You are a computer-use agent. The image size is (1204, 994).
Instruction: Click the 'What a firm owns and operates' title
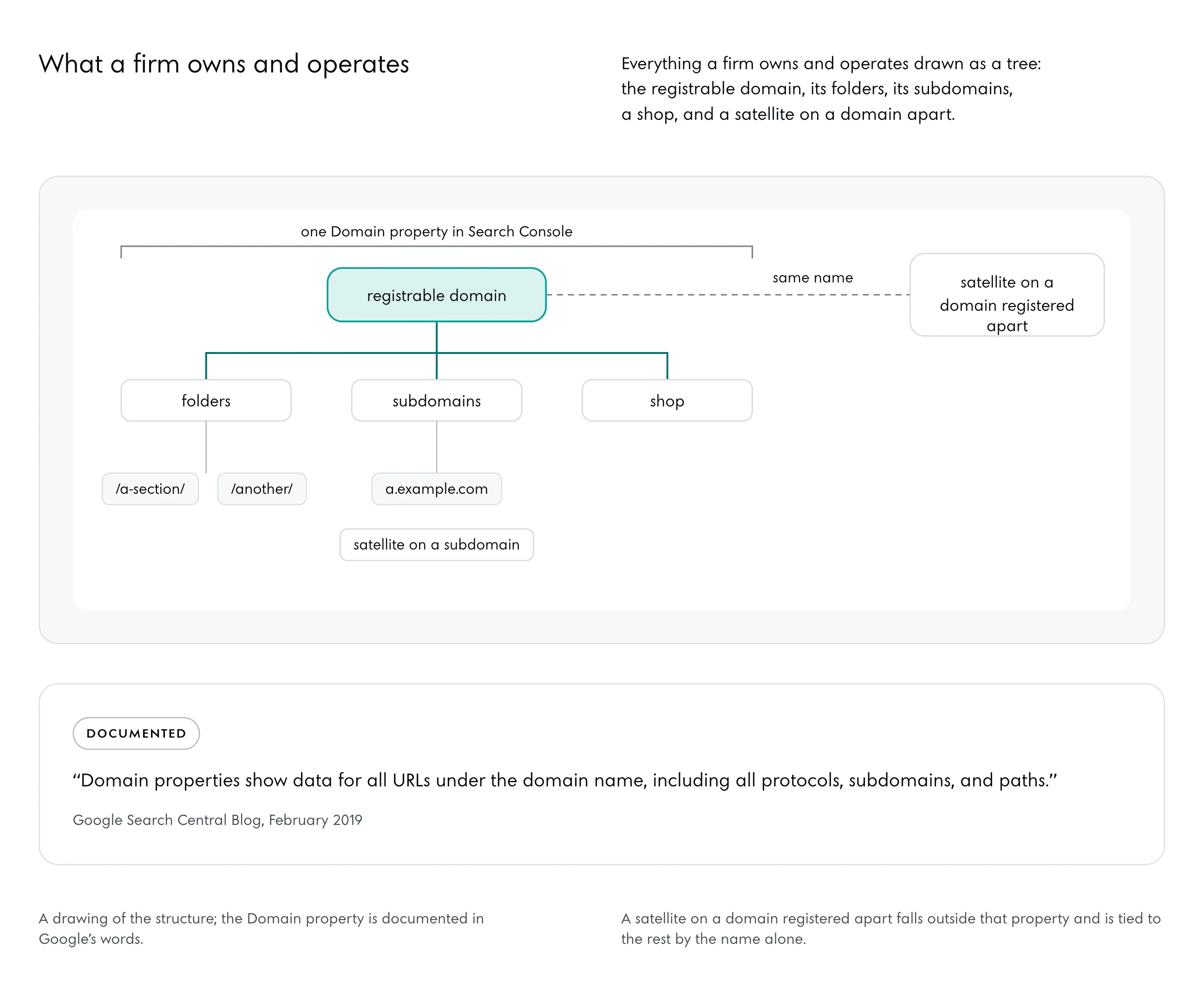[224, 64]
